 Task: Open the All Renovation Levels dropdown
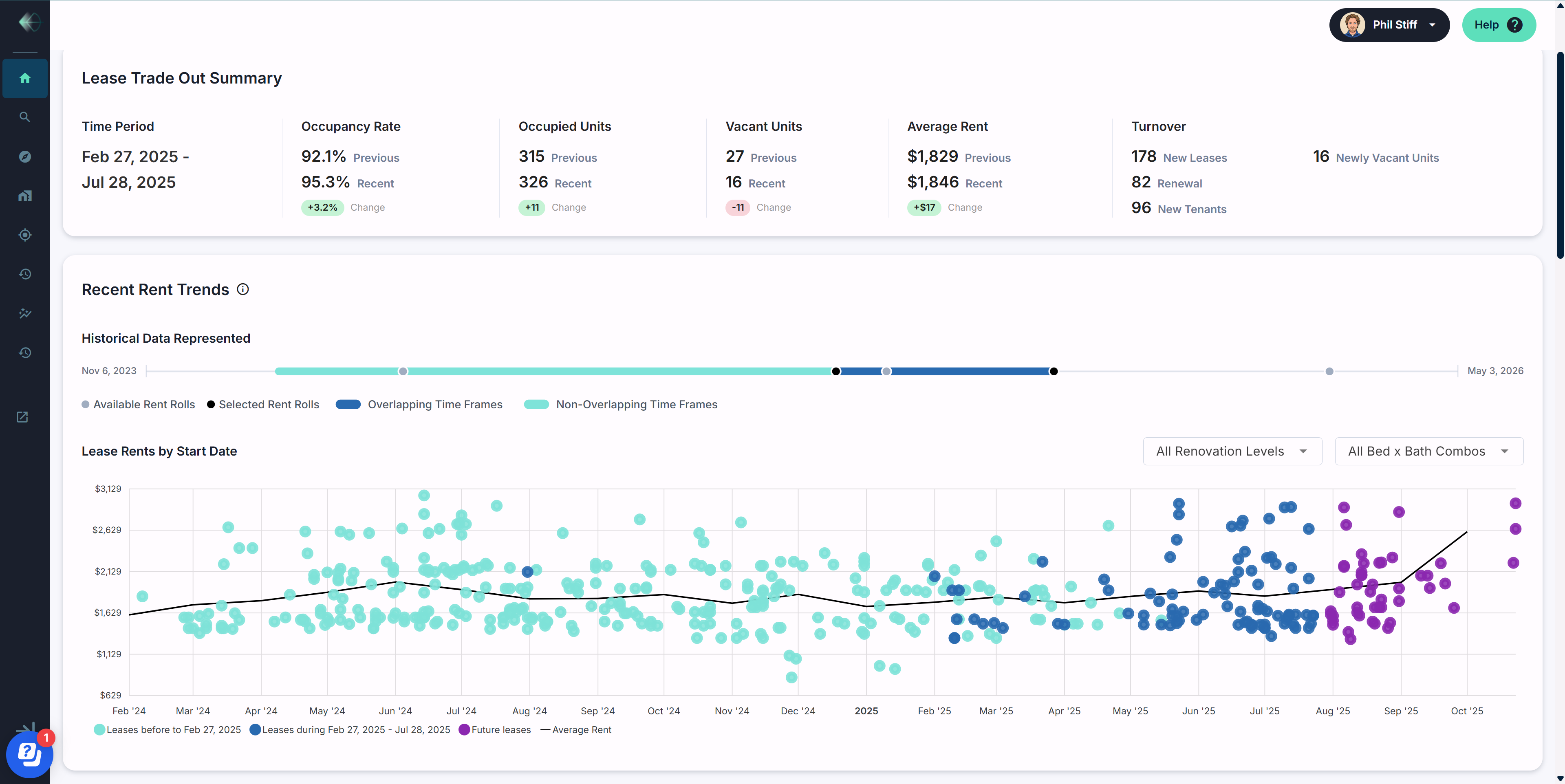(x=1232, y=451)
